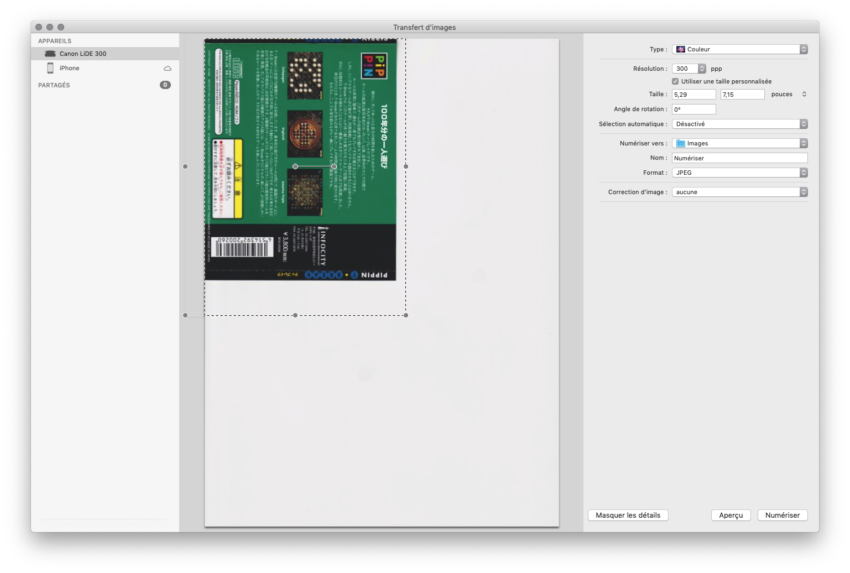
Task: Select the iPhone device in sidebar
Action: click(69, 68)
